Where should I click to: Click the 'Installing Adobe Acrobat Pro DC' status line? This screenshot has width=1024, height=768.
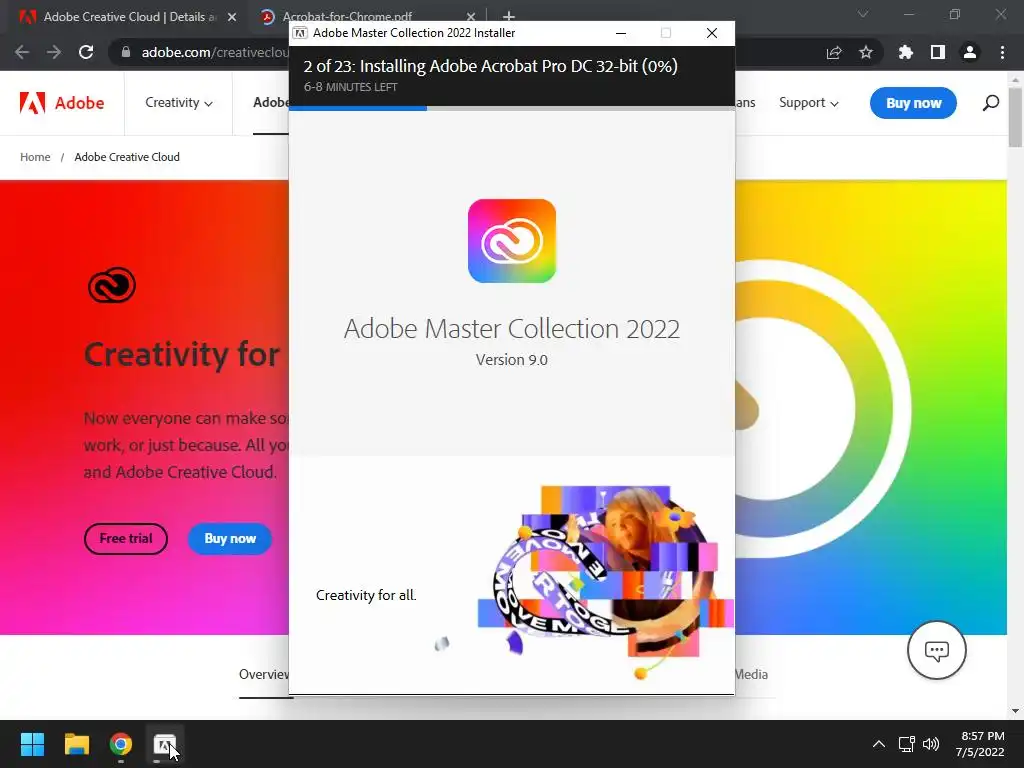tap(490, 66)
